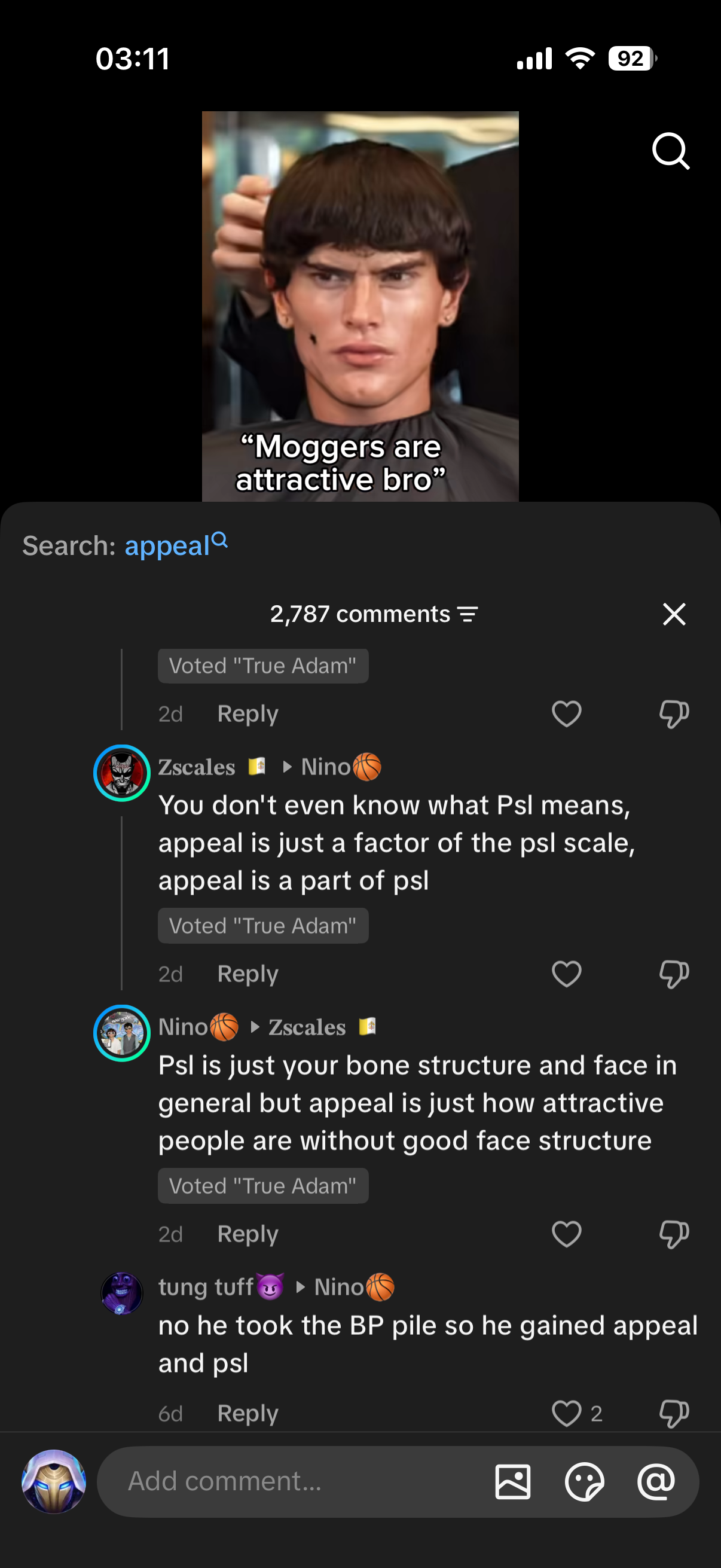Reply to Zscales' comment
The image size is (721, 1568).
248,974
